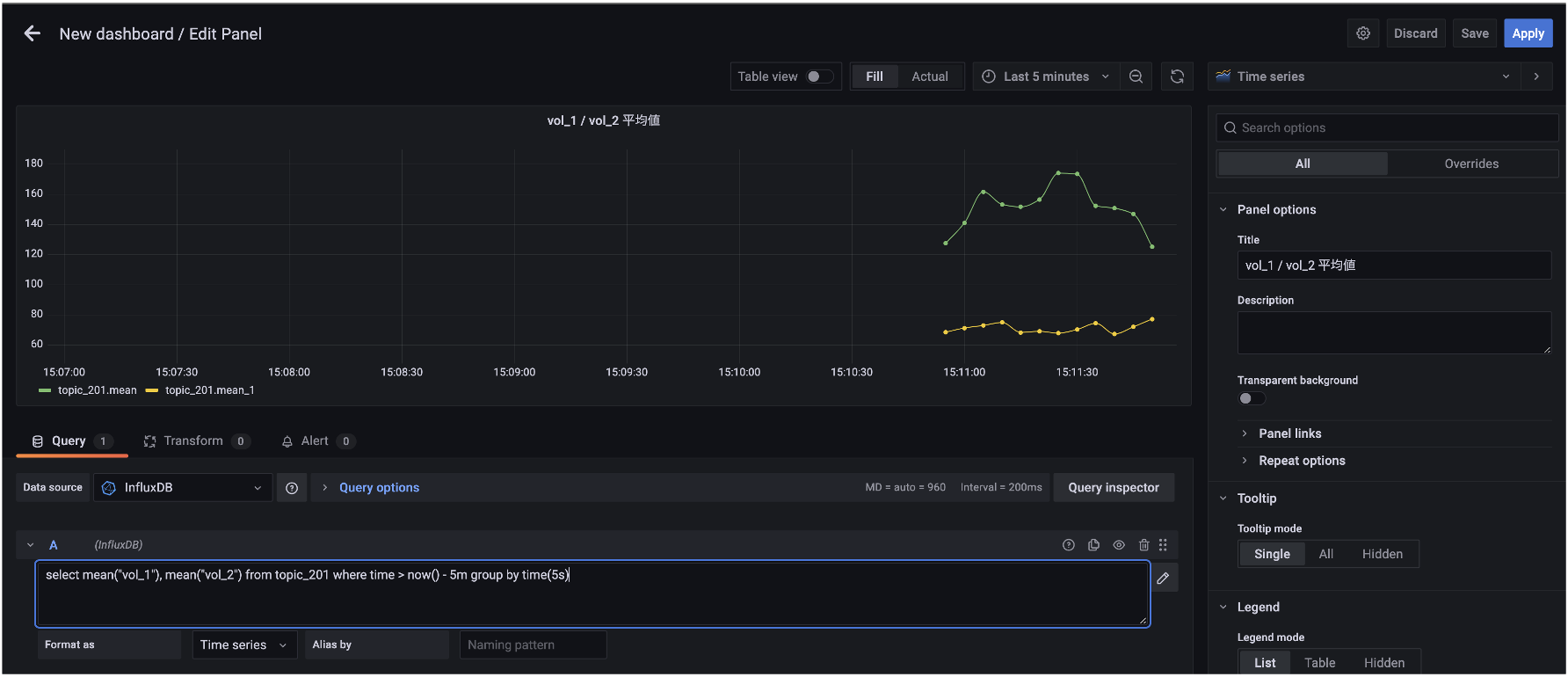Open the Query inspector
This screenshot has height=677, width=1568.
[1114, 488]
